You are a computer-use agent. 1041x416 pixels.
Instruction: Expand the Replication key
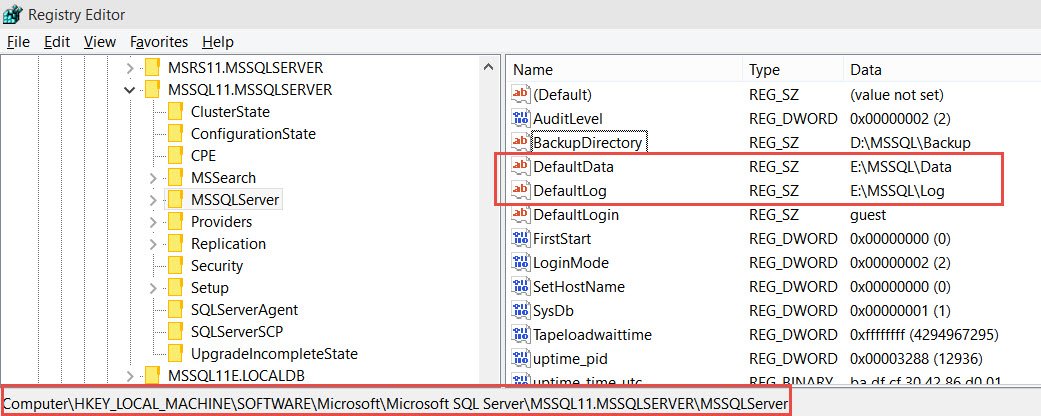point(153,244)
